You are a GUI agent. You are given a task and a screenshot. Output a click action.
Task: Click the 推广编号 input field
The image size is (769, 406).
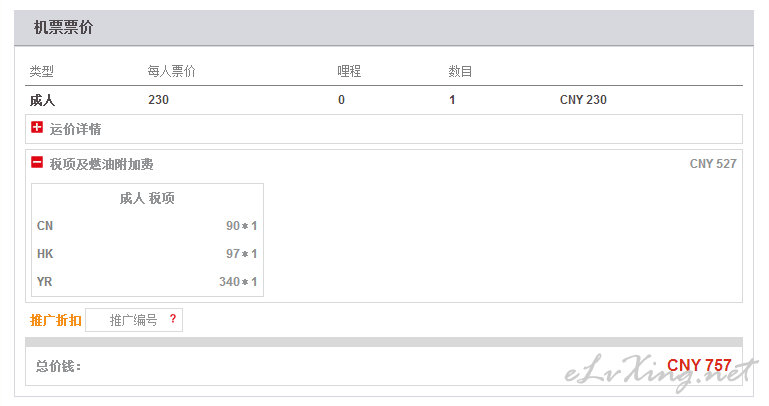pos(134,320)
